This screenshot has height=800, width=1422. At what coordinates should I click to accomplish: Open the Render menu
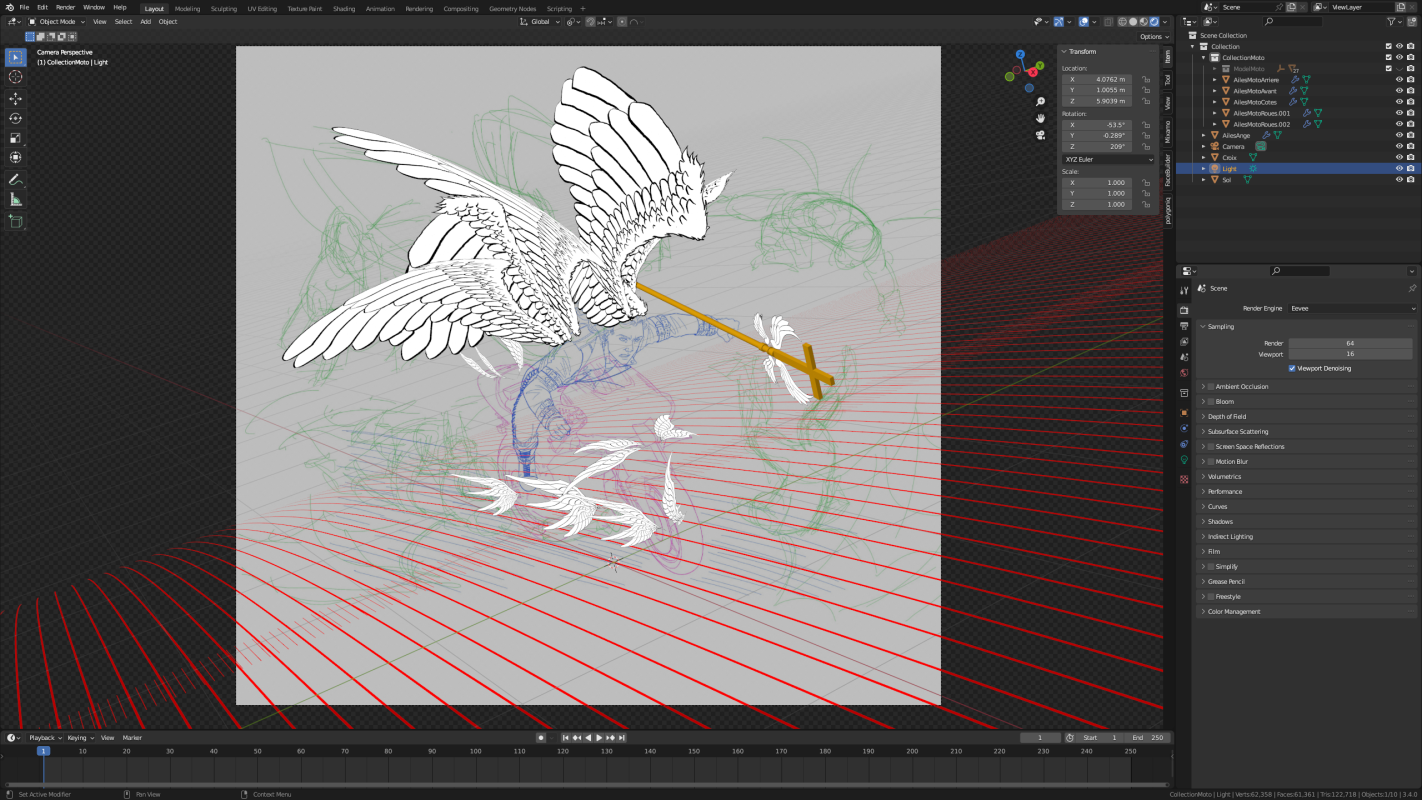[65, 7]
